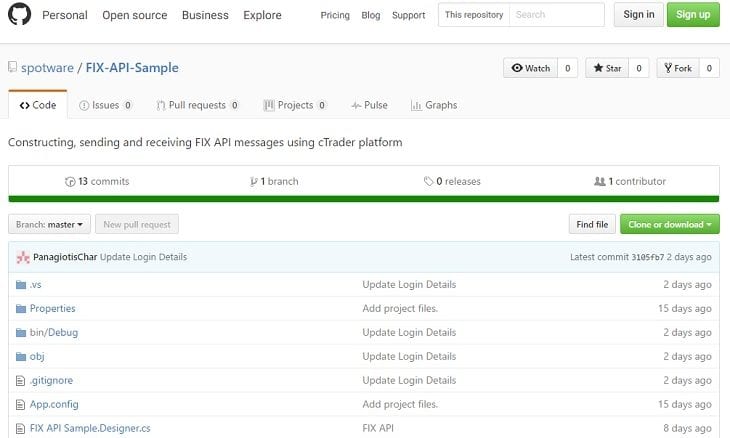Click the Find file button
The image size is (730, 438).
[592, 224]
